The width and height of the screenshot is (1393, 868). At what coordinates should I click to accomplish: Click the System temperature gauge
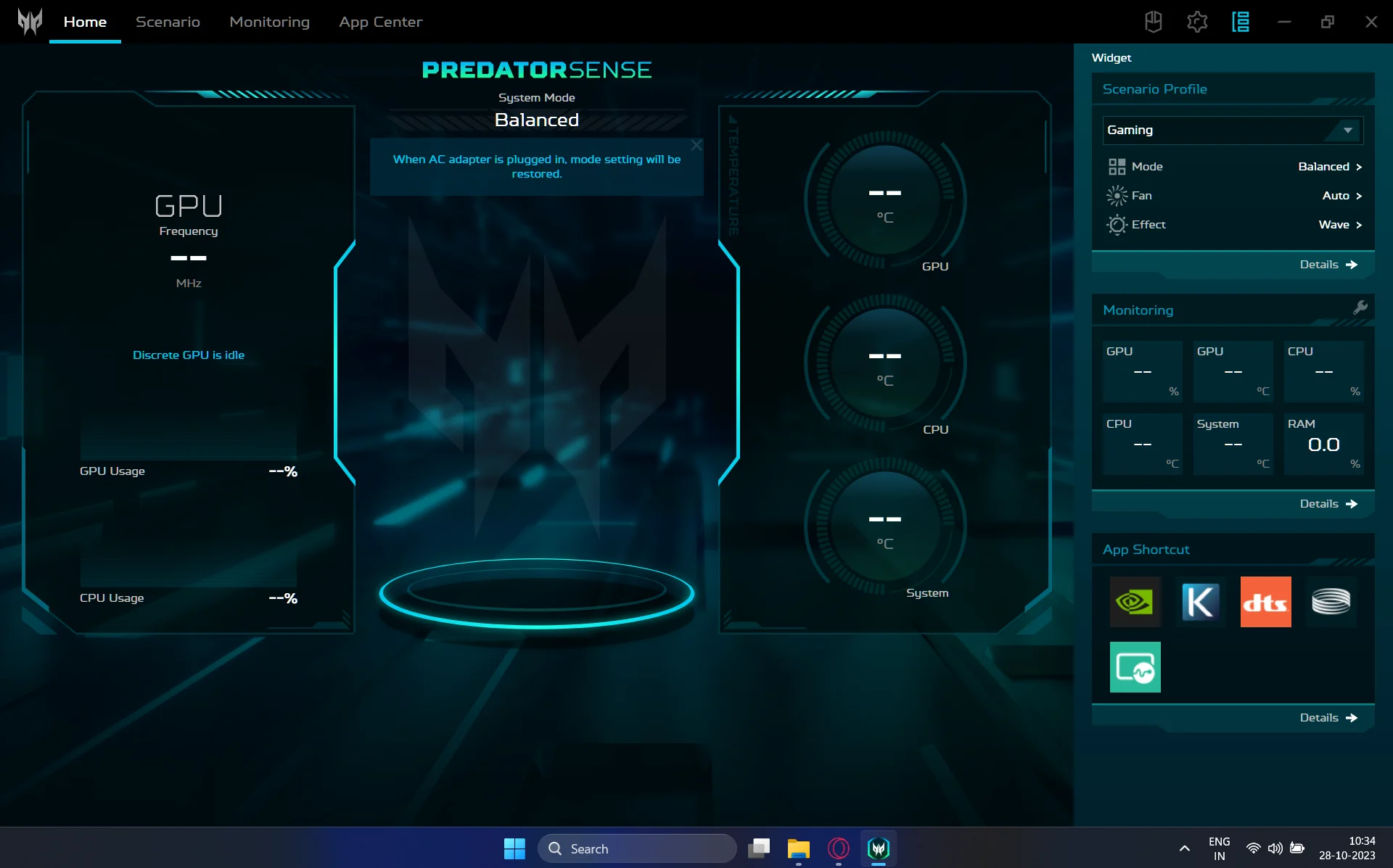(x=885, y=526)
